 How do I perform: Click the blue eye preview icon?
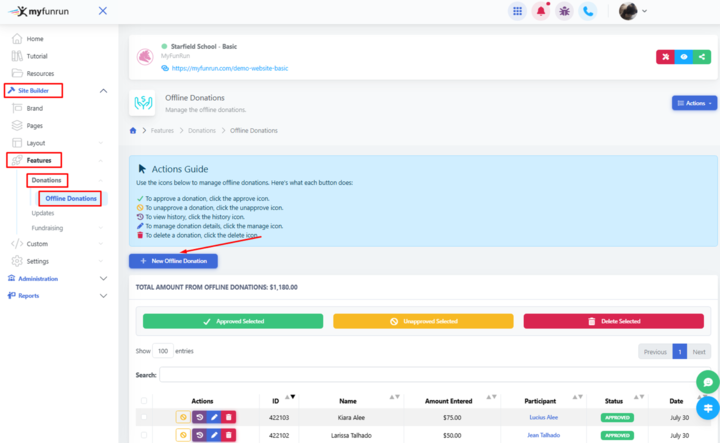[x=684, y=57]
